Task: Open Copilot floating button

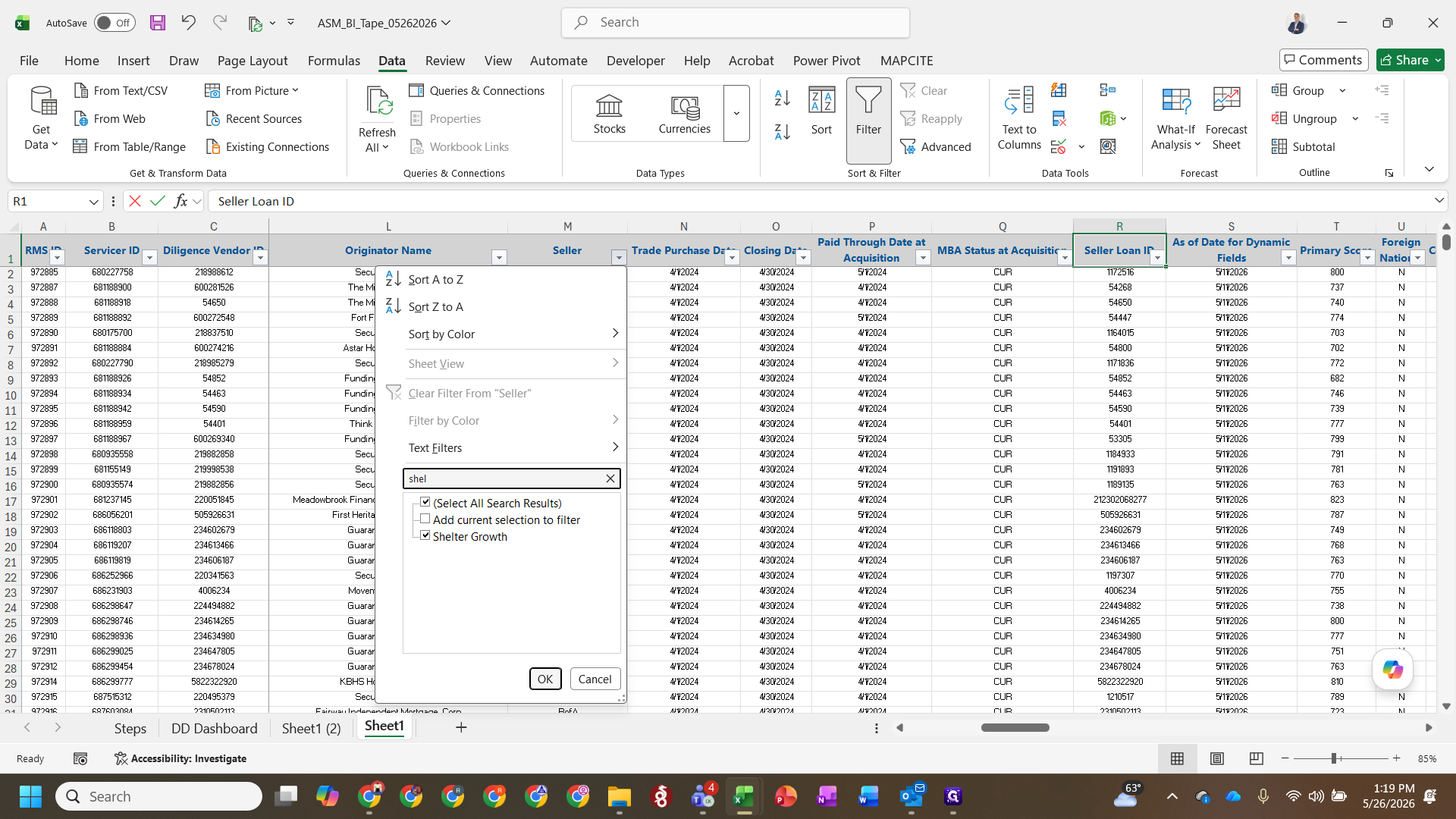Action: [1393, 670]
